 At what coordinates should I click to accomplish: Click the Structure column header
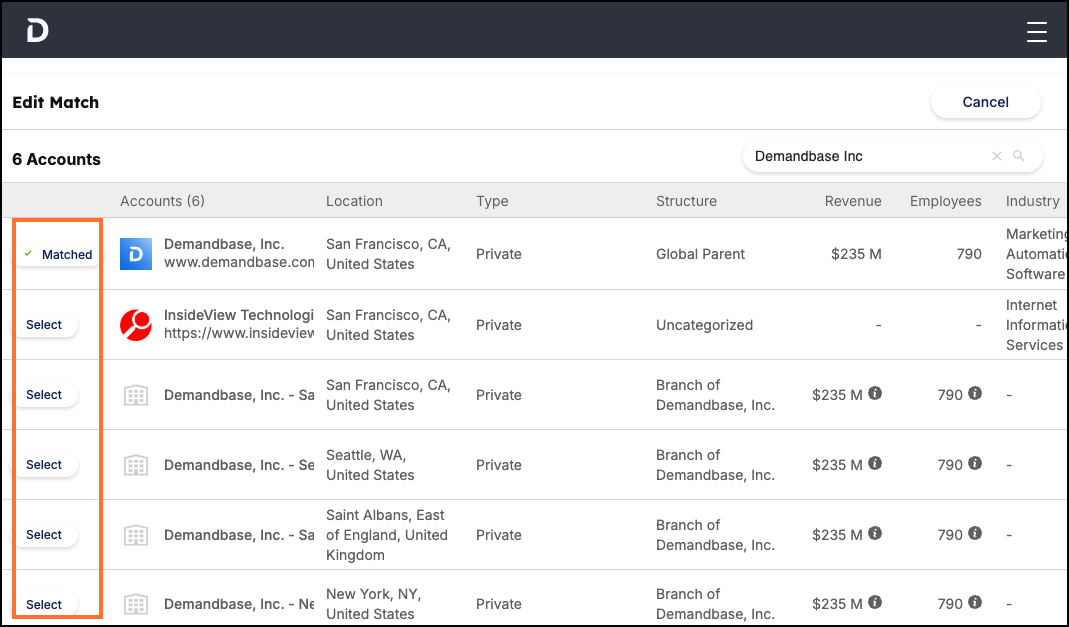click(686, 201)
